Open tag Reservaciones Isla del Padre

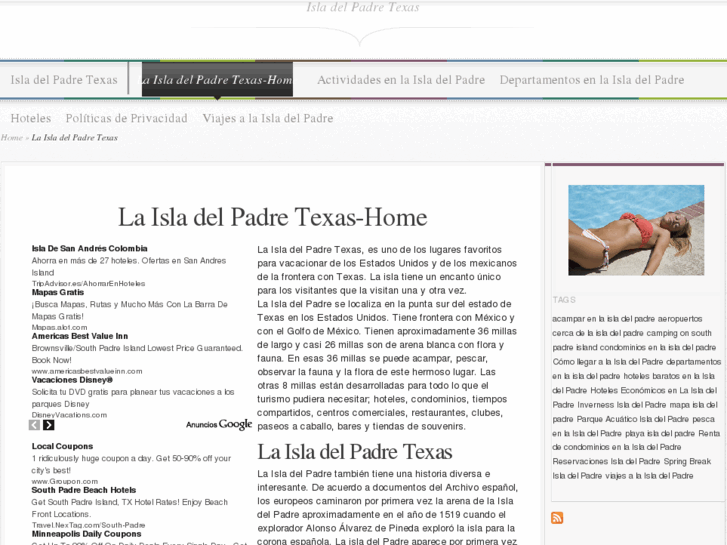pos(606,462)
